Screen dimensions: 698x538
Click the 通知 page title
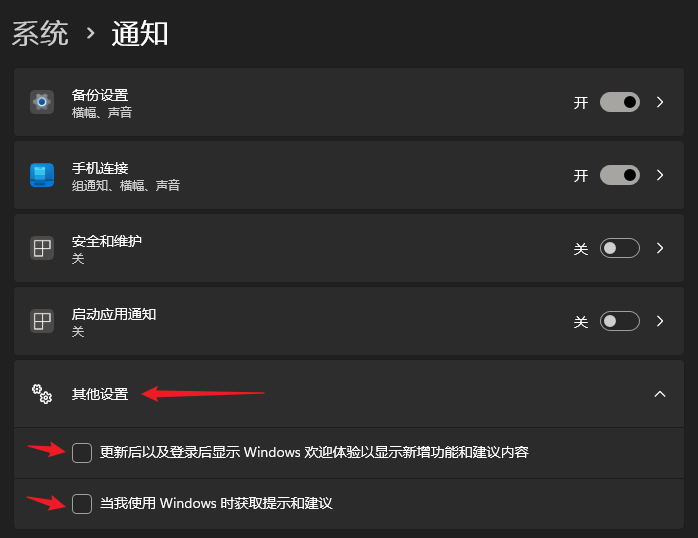[x=140, y=33]
